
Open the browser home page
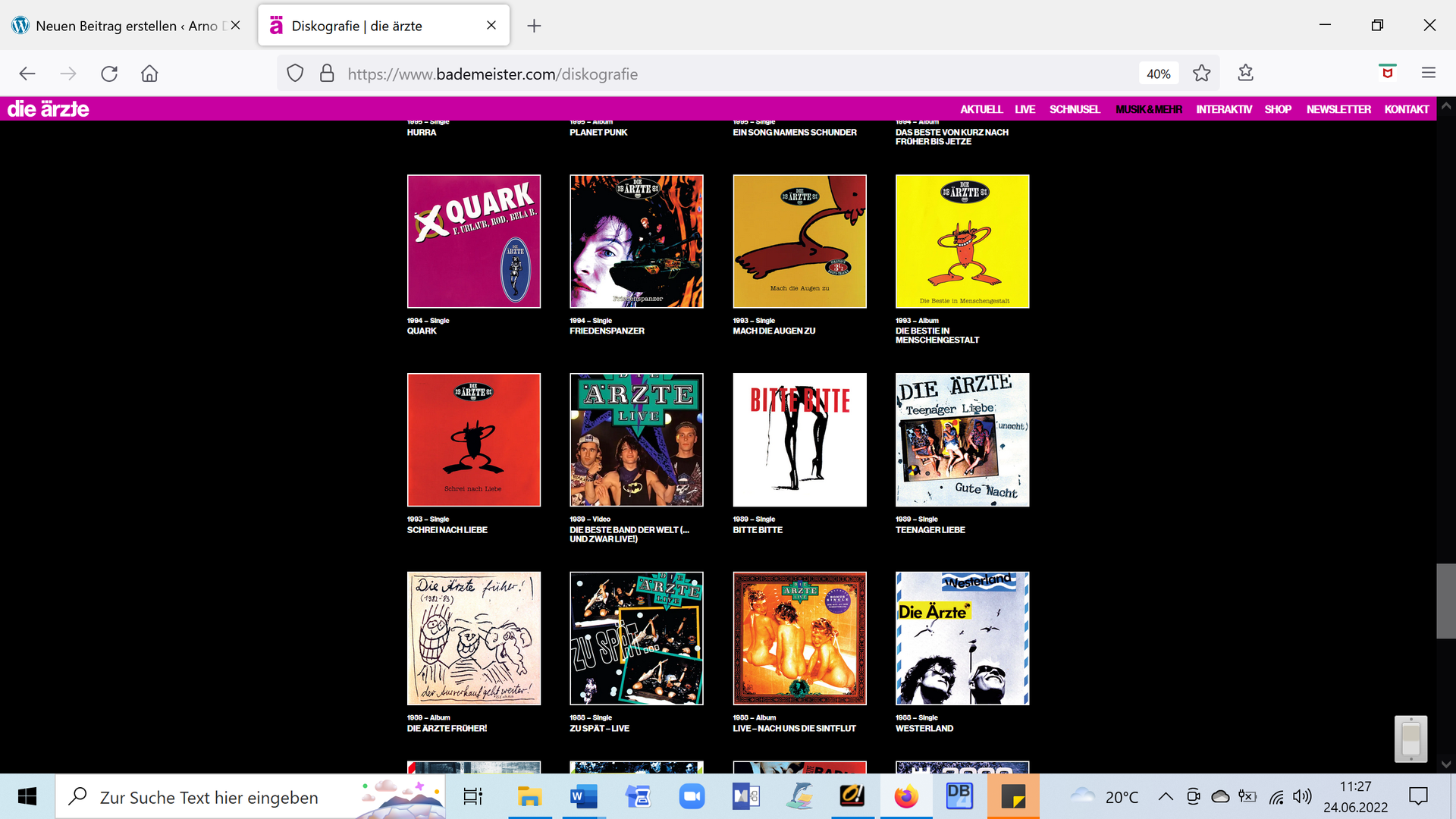pos(149,74)
